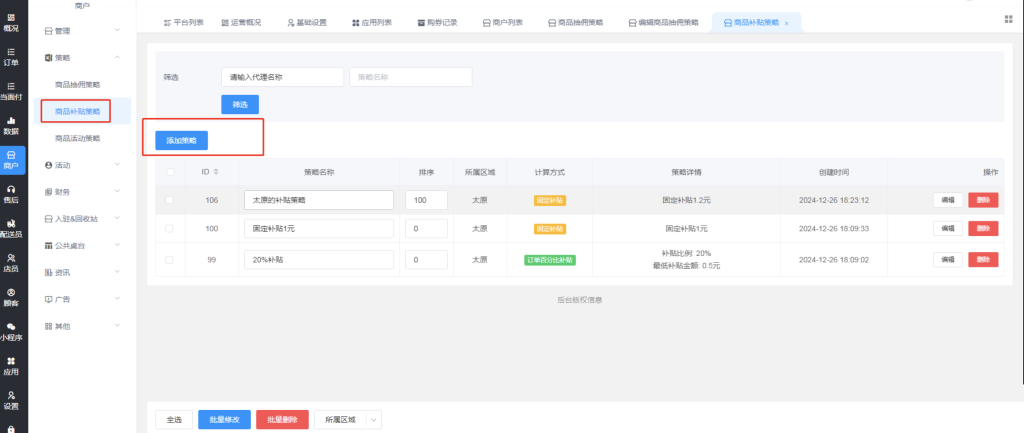Expand the 财务 menu section
Viewport: 1024px width, 433px height.
point(85,191)
